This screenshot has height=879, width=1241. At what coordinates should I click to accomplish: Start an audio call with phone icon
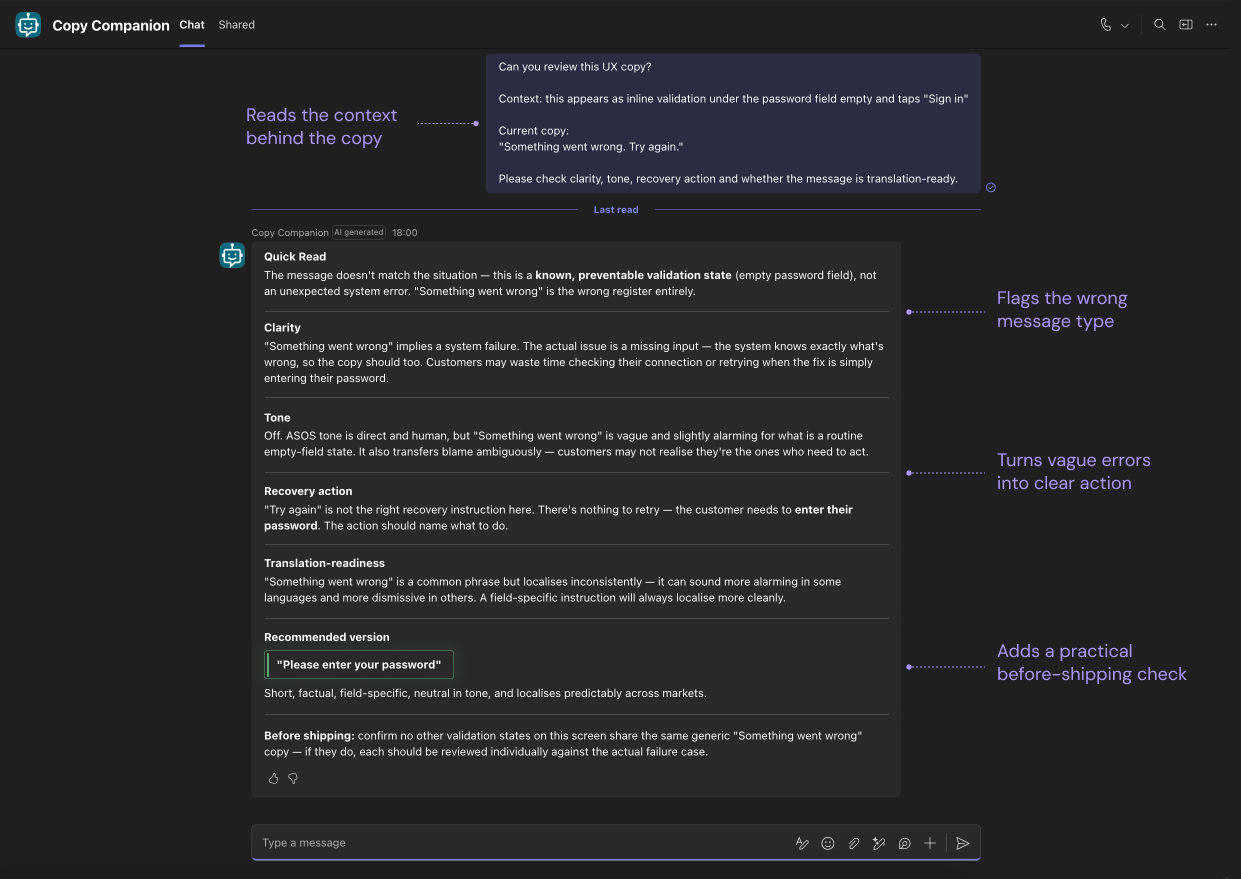[1106, 25]
